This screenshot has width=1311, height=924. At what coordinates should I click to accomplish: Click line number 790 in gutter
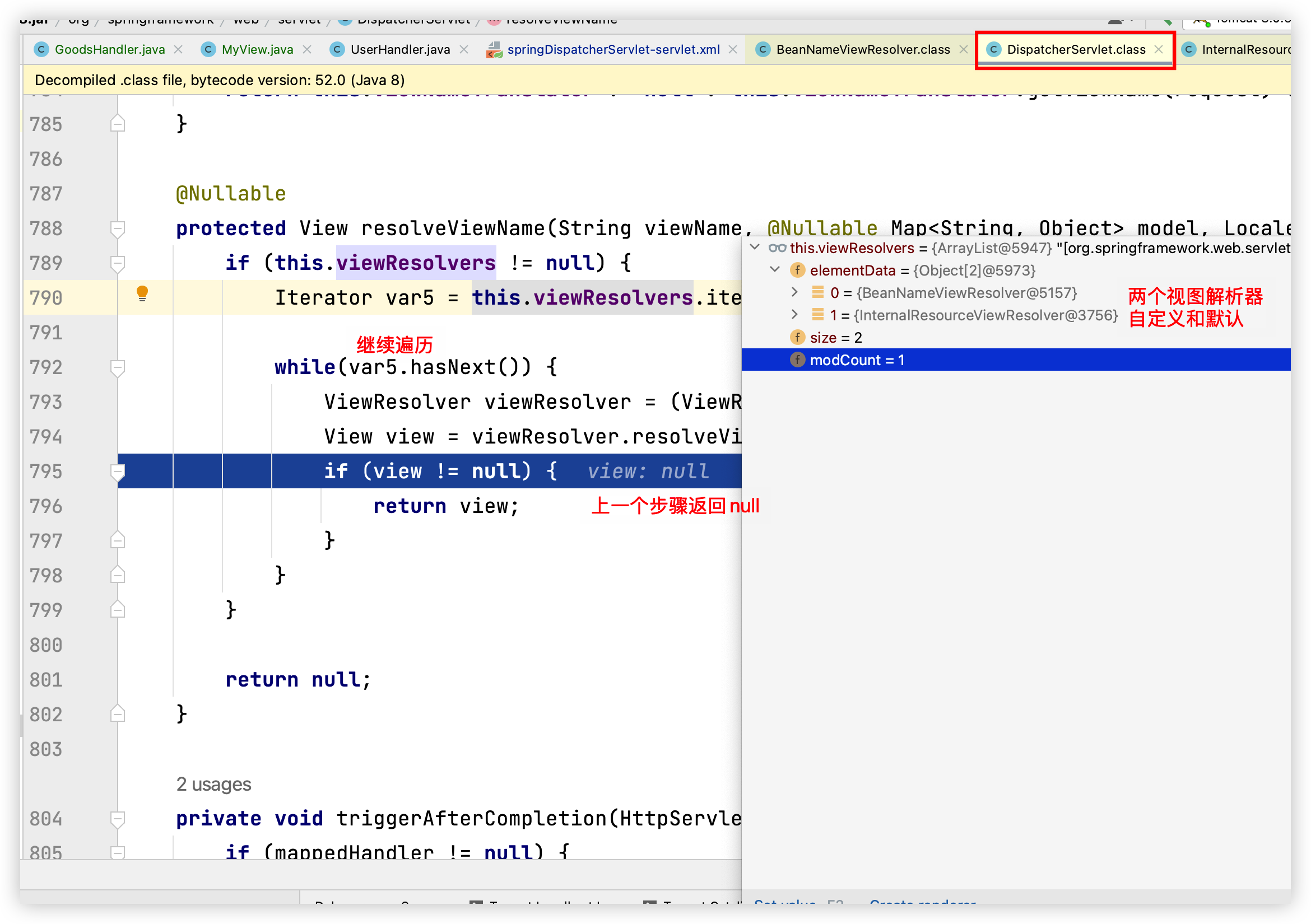[x=46, y=298]
